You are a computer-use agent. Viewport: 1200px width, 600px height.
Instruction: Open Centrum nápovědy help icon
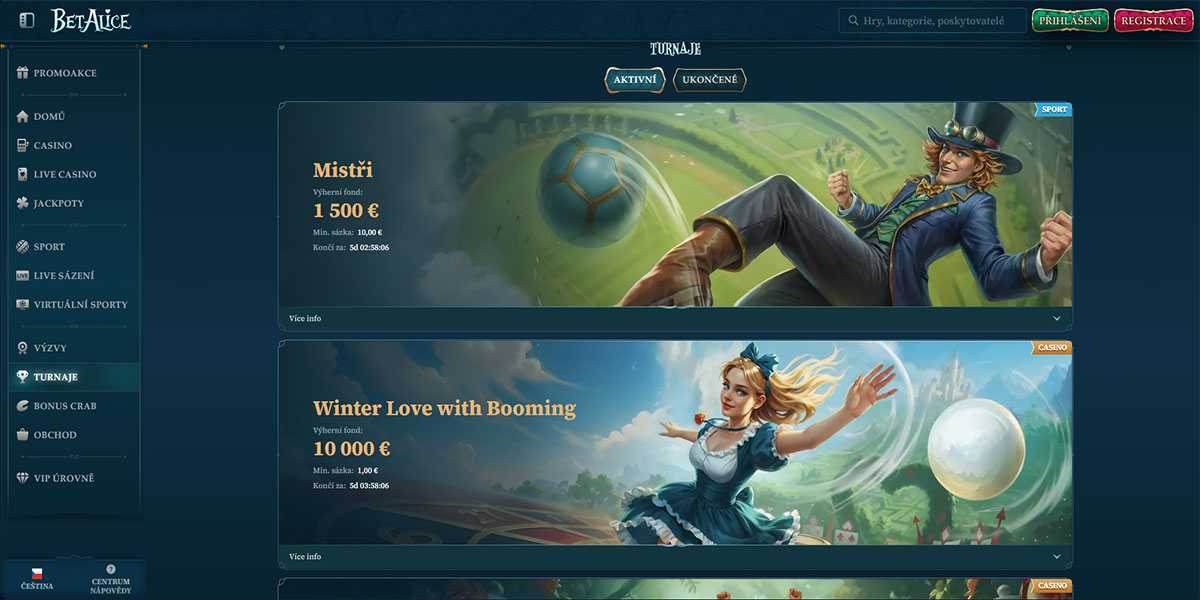[111, 569]
